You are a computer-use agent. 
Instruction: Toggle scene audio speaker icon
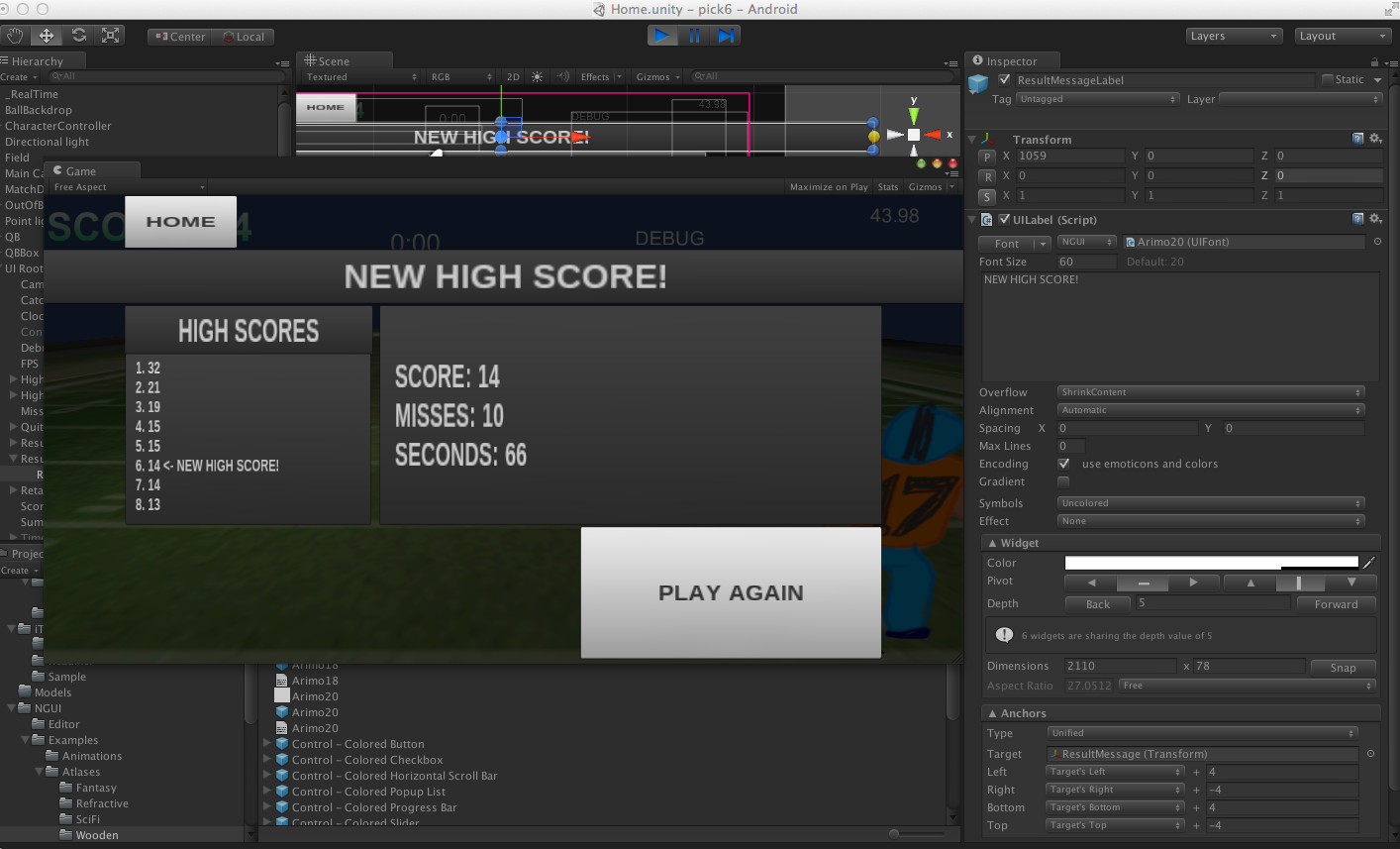(563, 76)
